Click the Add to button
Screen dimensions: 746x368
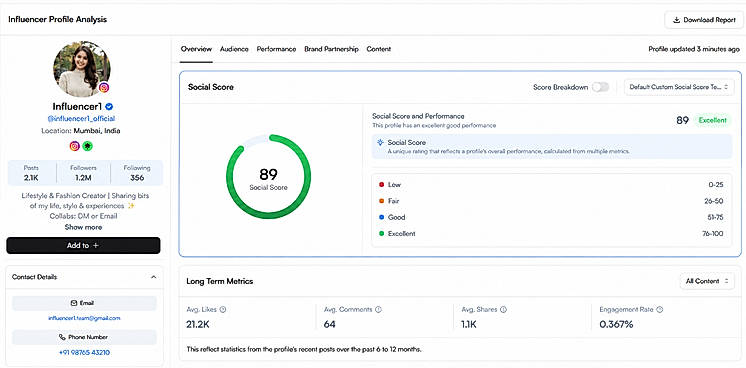pos(83,246)
